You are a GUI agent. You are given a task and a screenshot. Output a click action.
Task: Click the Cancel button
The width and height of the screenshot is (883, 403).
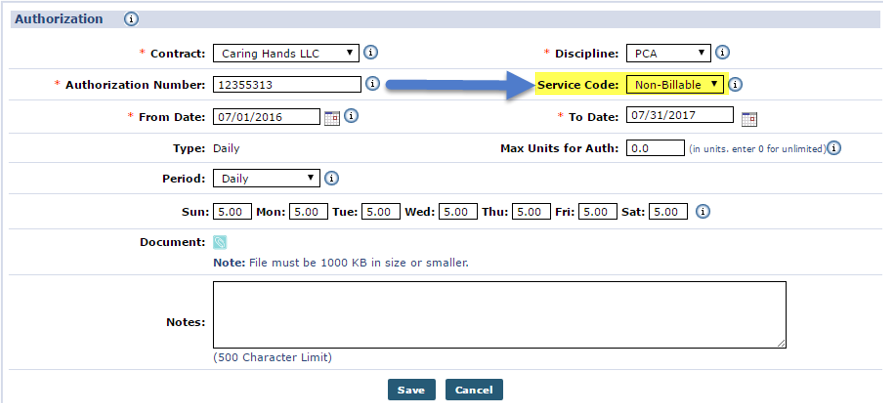click(474, 389)
